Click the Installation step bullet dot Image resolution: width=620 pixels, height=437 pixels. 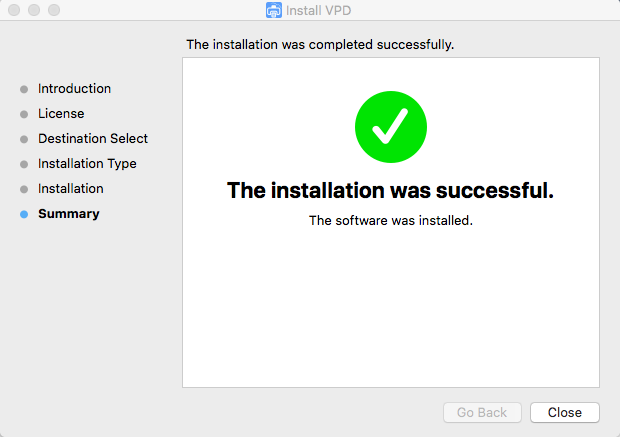pos(24,189)
